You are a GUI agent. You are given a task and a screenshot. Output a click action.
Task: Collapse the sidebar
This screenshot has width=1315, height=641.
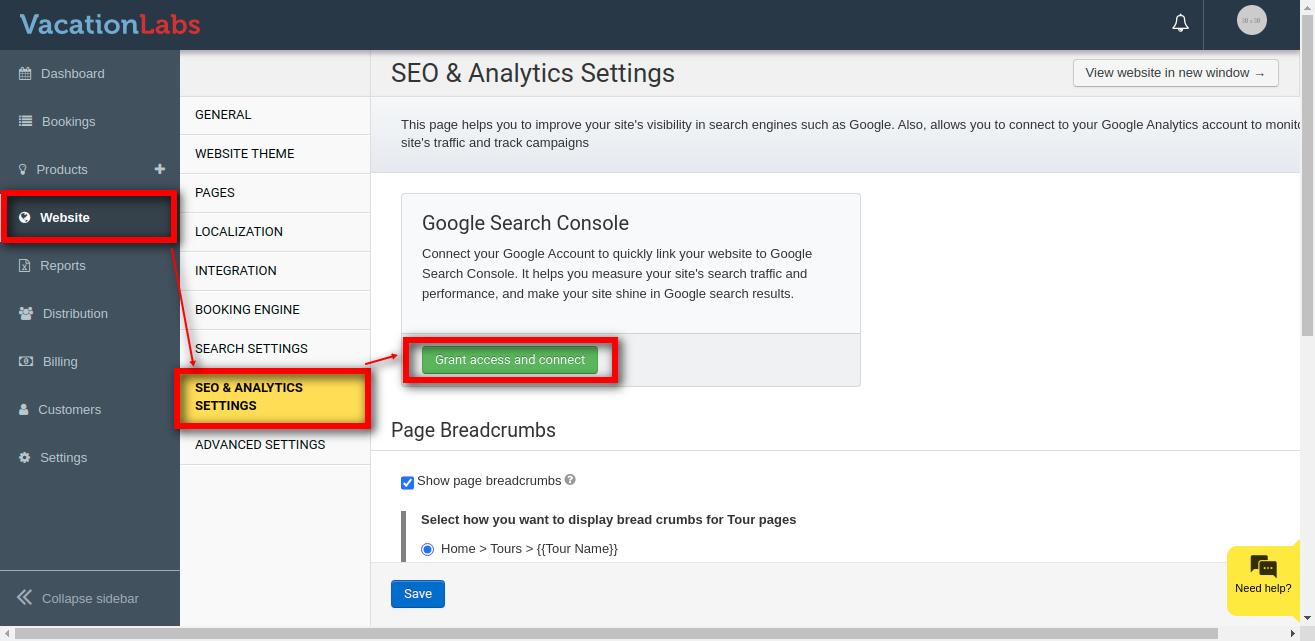point(78,598)
